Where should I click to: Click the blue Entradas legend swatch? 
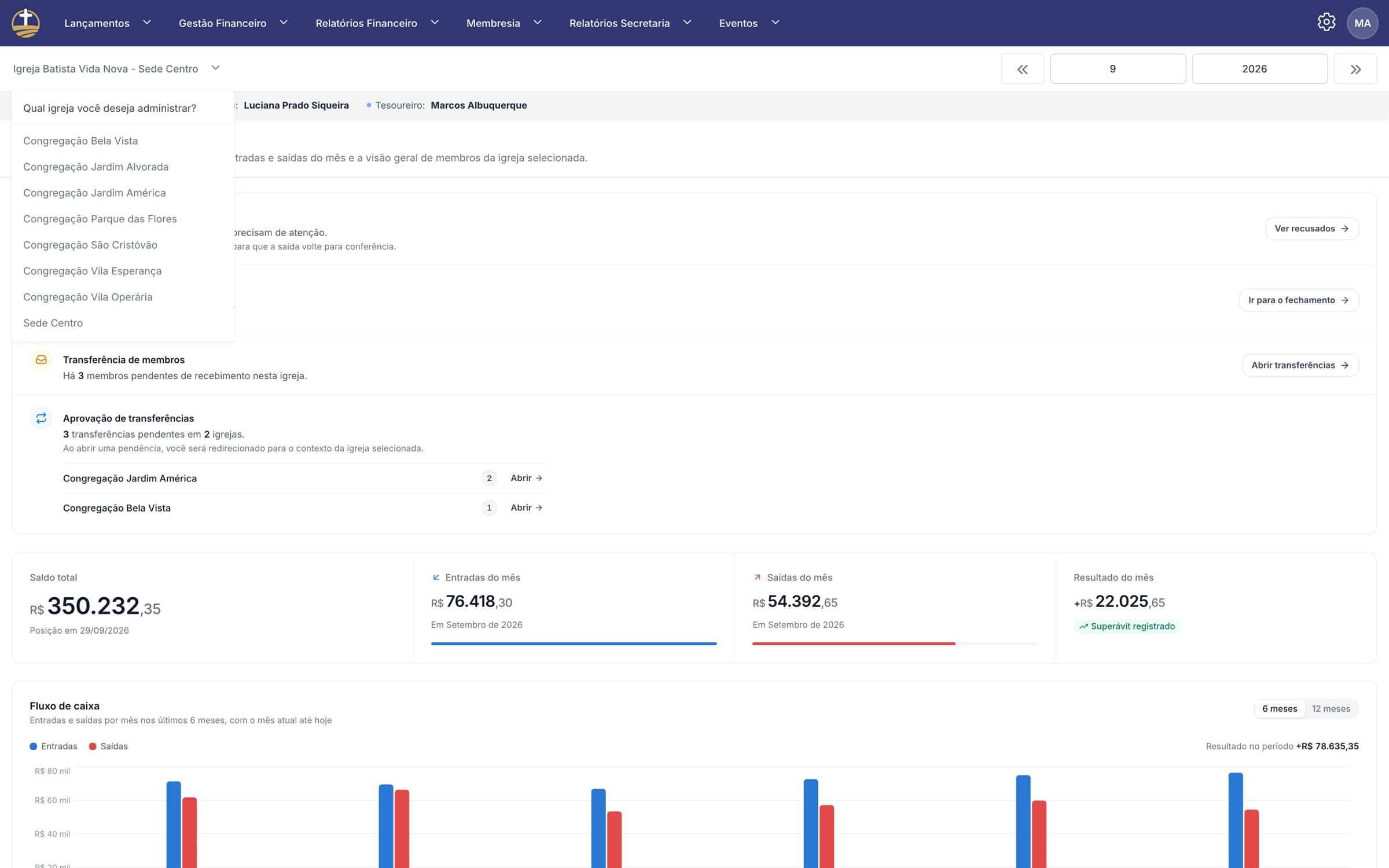point(34,746)
